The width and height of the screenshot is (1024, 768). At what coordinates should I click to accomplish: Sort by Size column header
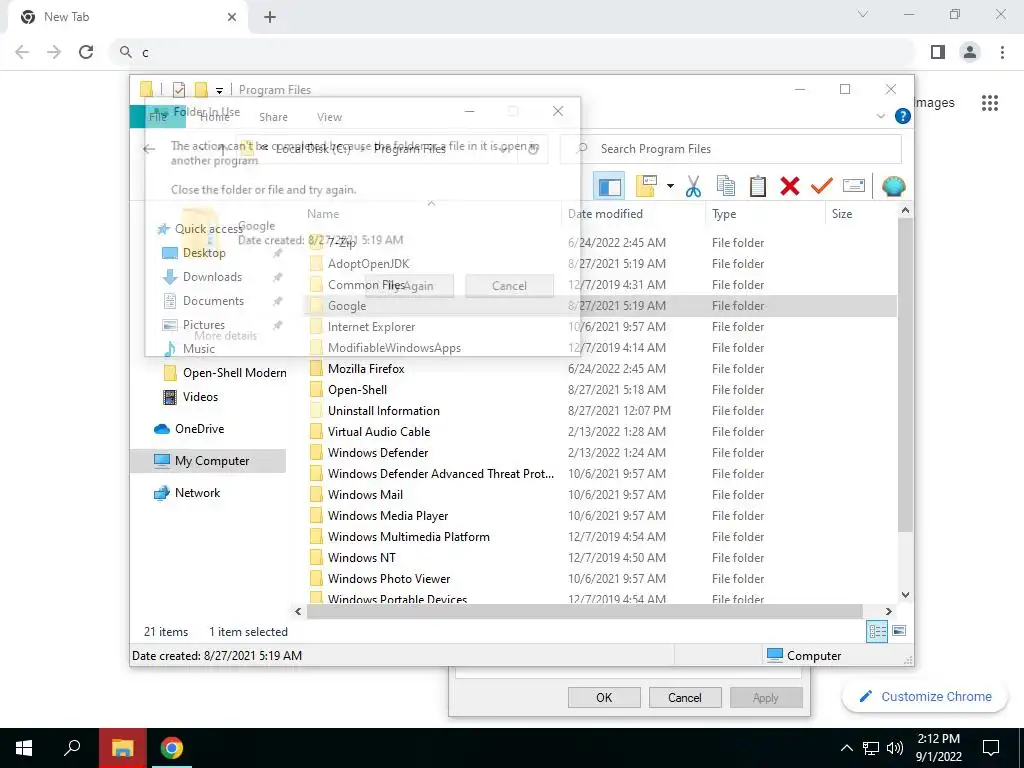point(861,214)
